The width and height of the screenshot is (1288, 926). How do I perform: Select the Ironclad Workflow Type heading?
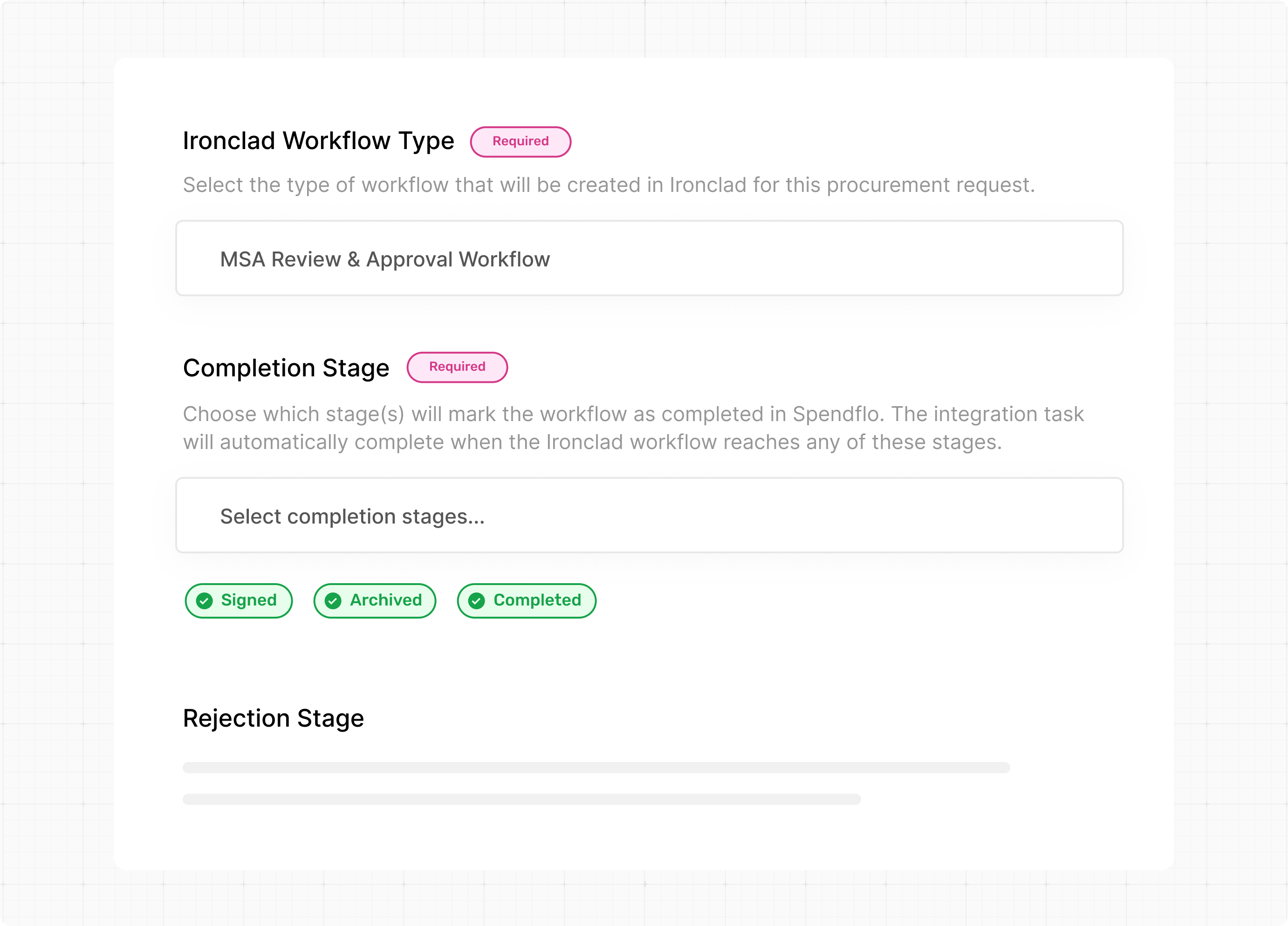[318, 141]
